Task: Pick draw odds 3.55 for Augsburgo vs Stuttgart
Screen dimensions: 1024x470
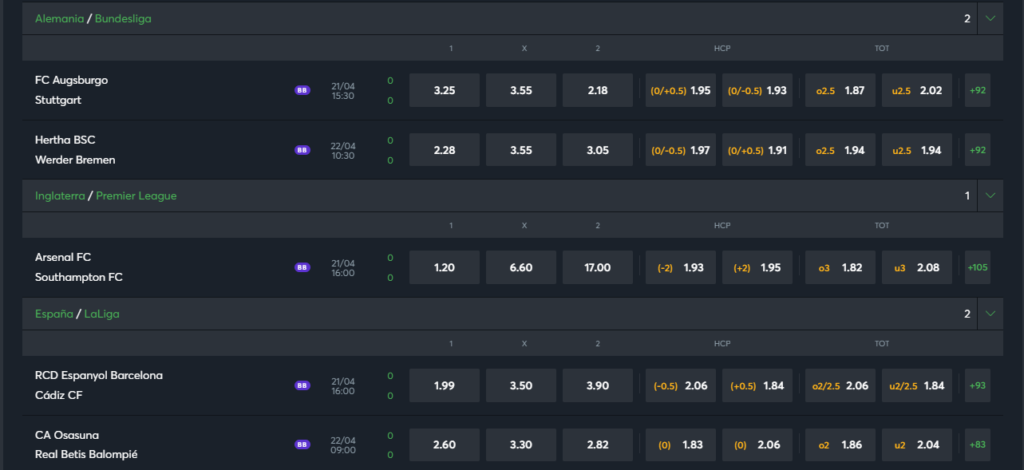Action: 521,90
